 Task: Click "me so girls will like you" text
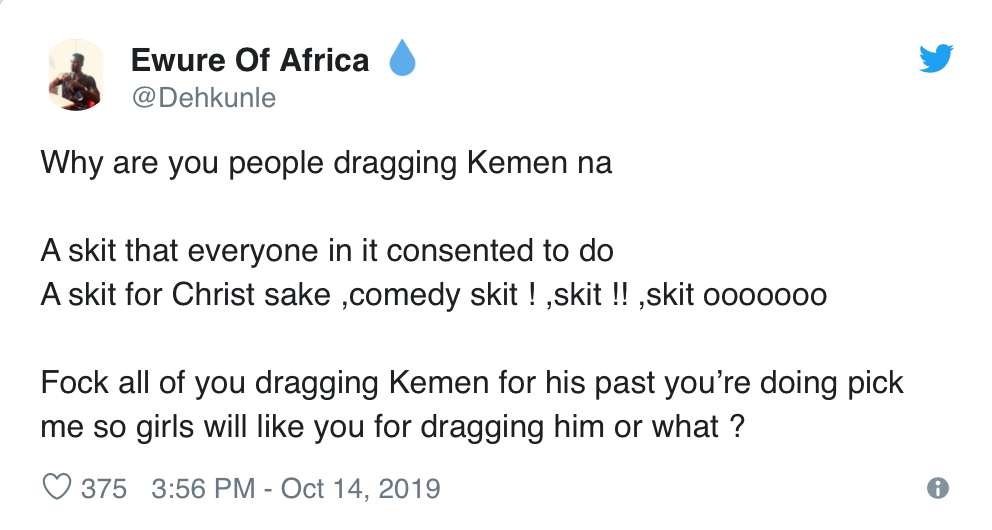coord(196,426)
